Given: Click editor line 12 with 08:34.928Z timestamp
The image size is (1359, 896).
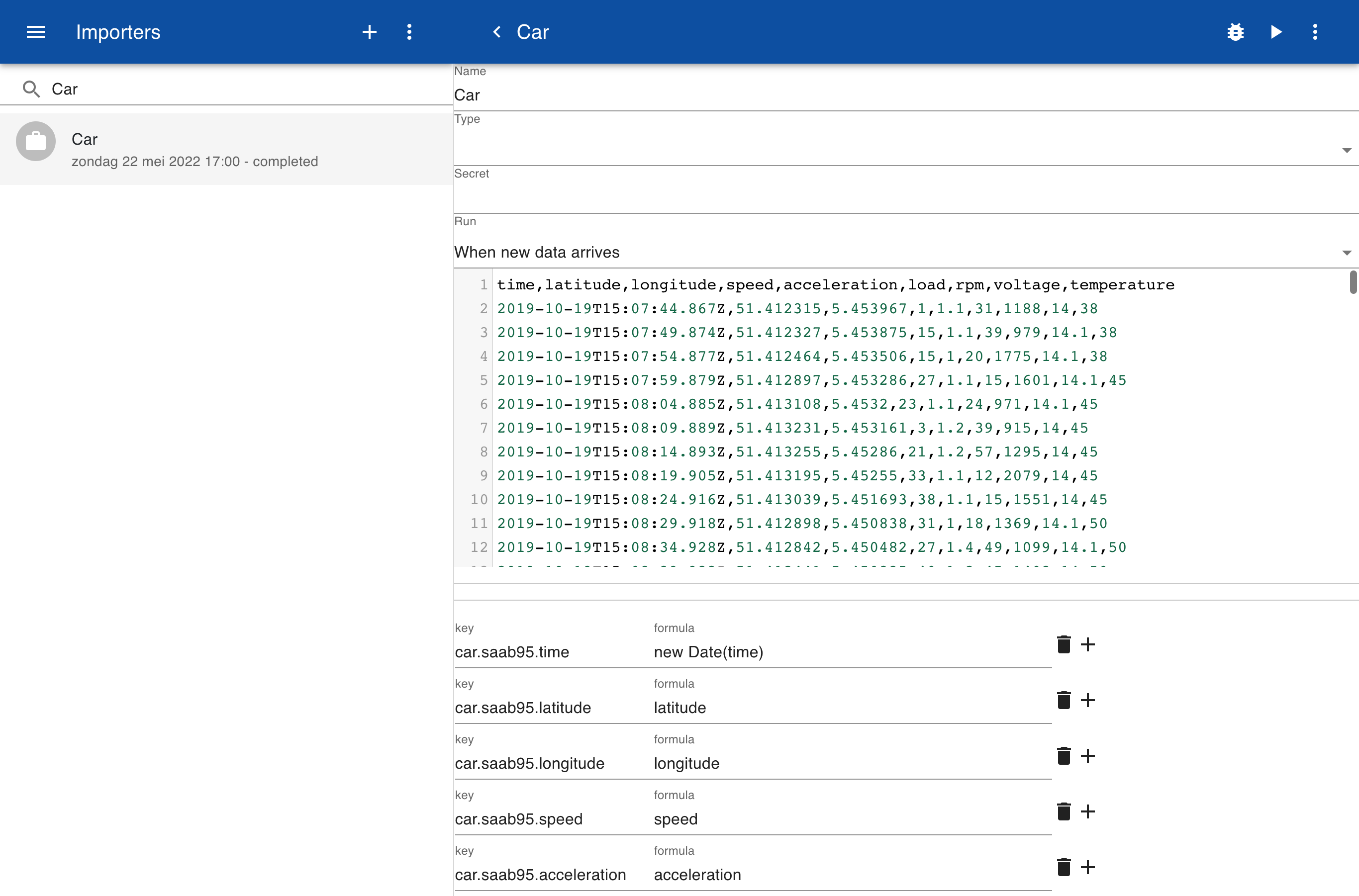Looking at the screenshot, I should 811,547.
